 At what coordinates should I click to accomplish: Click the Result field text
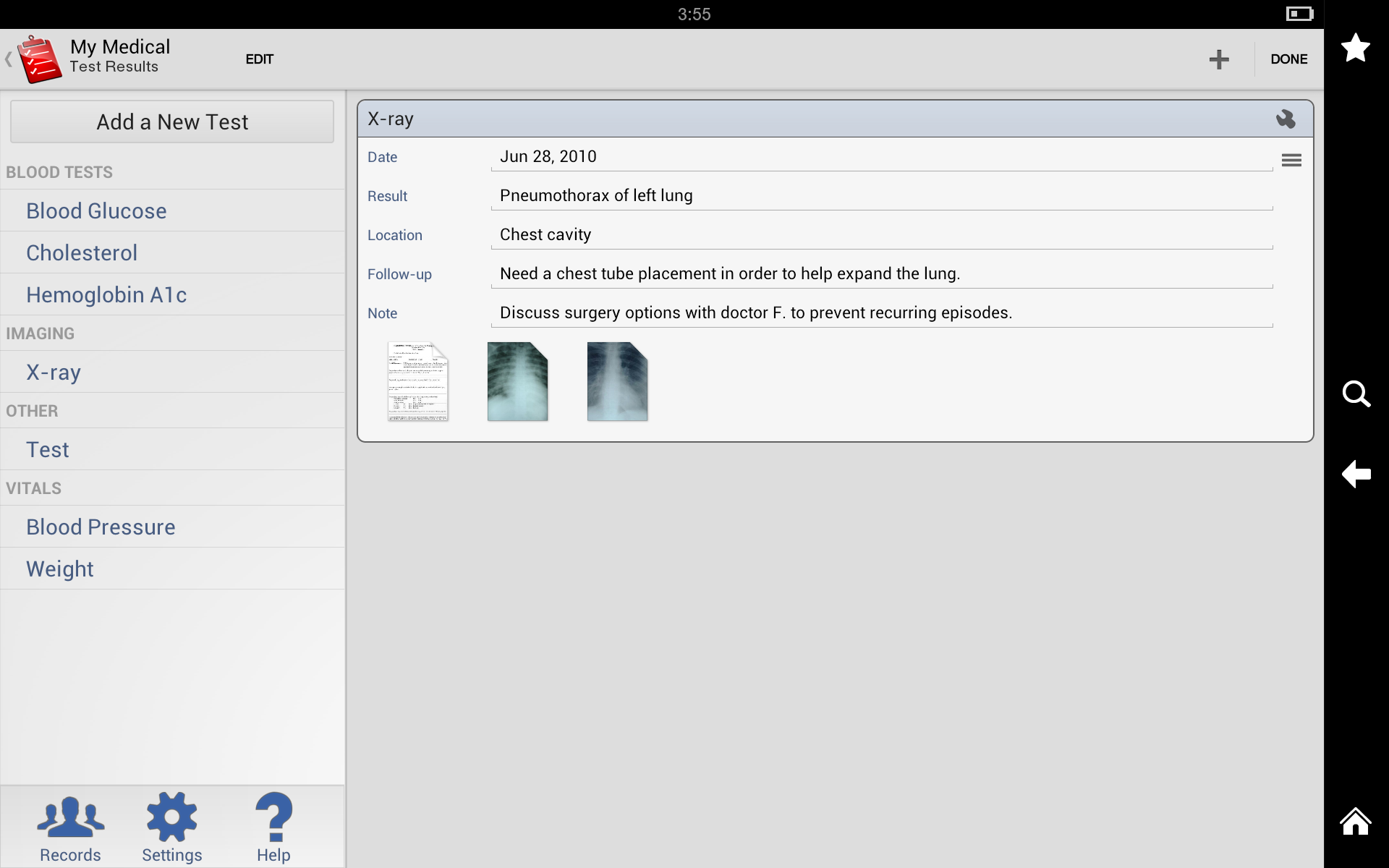click(x=596, y=196)
